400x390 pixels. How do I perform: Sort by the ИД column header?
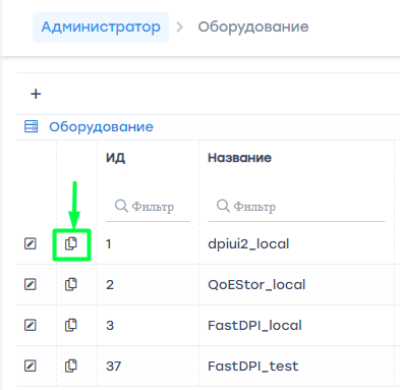116,158
